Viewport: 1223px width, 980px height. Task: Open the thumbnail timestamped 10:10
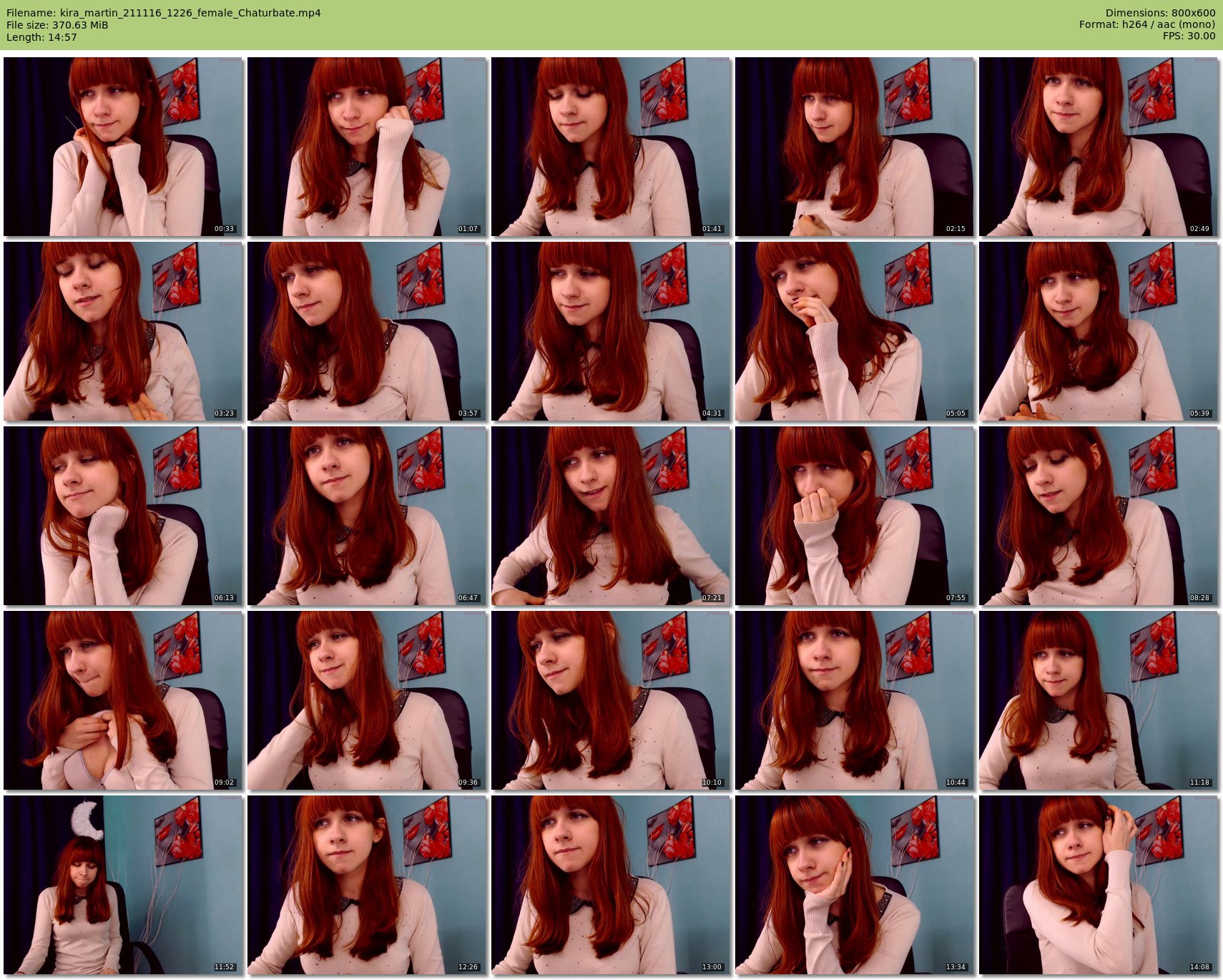coord(611,700)
